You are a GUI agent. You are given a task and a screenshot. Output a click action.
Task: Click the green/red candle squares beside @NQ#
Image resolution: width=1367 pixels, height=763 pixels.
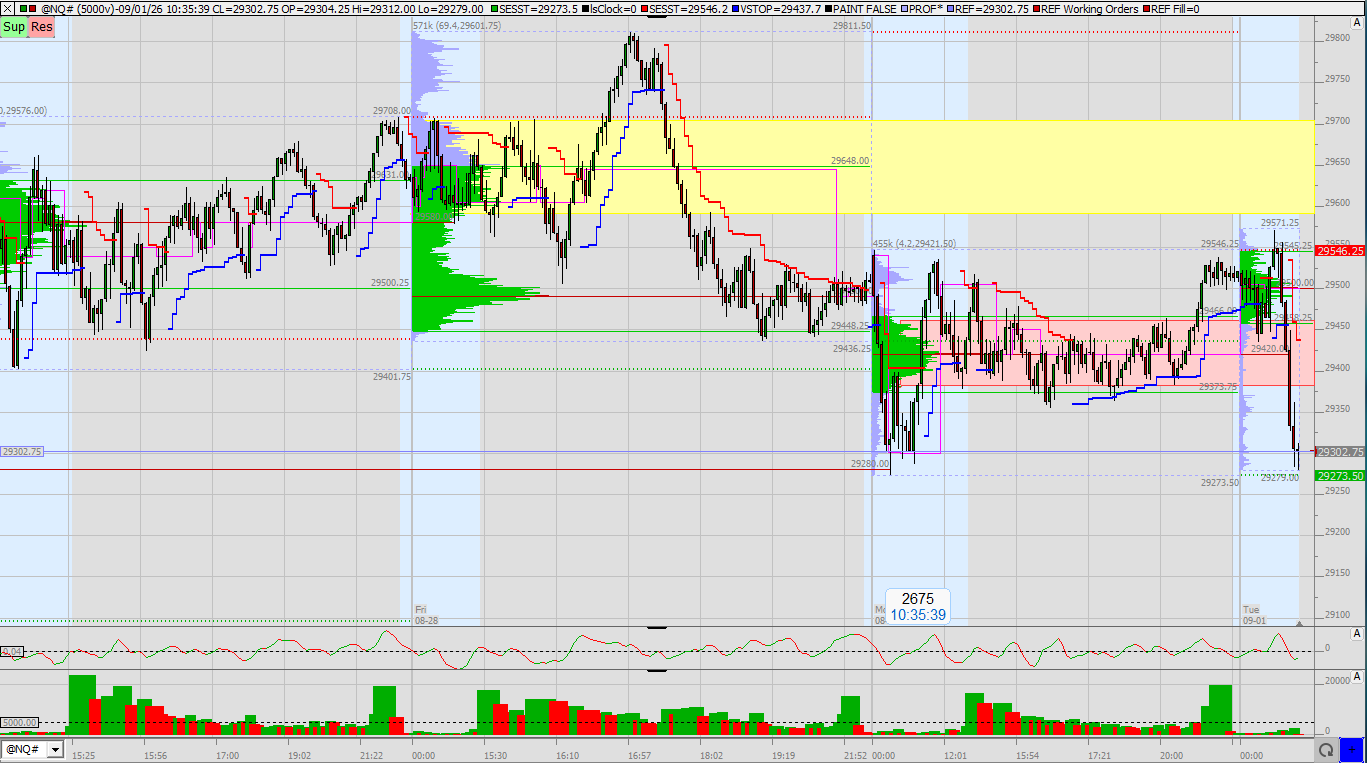coord(26,9)
